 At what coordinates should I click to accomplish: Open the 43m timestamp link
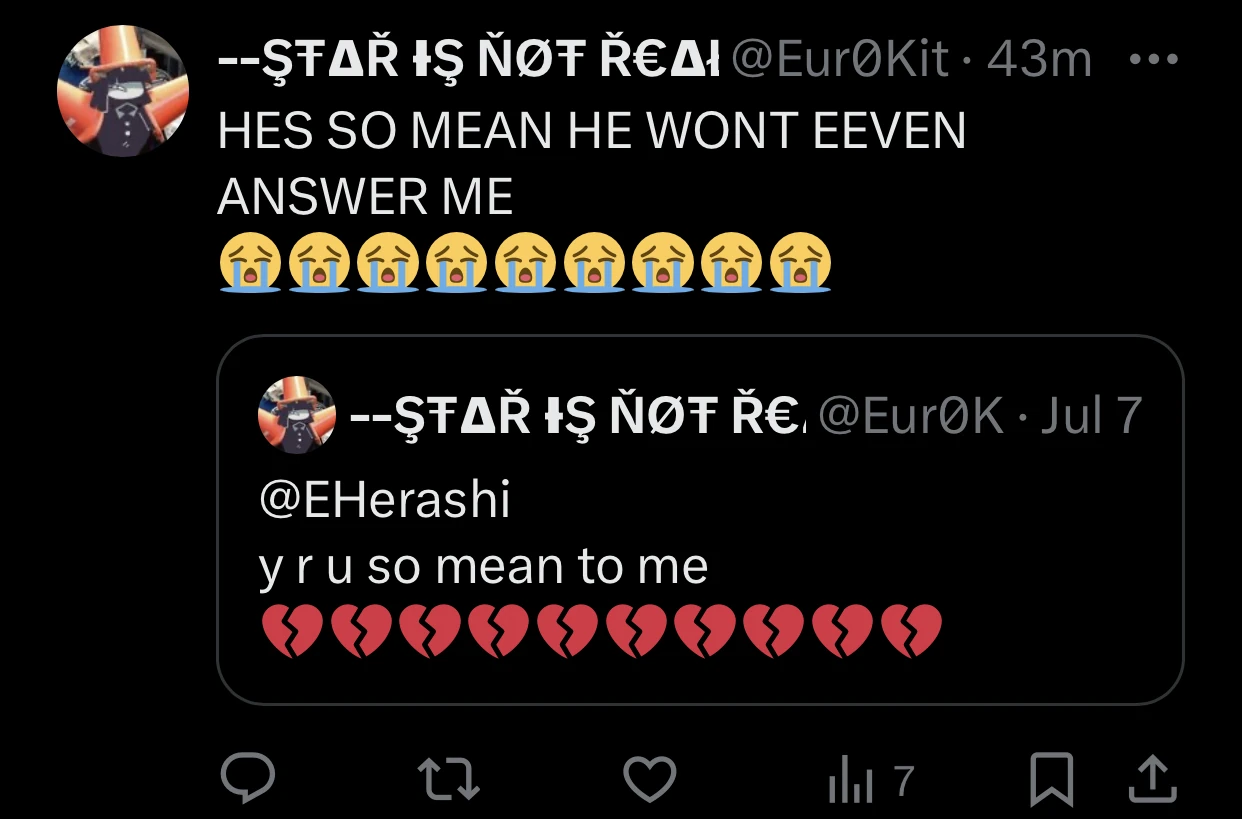point(1039,60)
